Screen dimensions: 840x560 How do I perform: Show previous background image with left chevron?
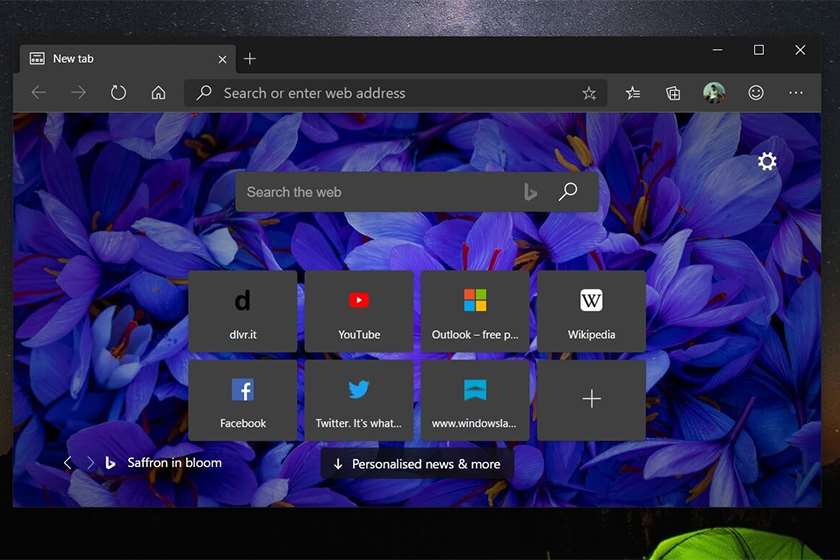[68, 463]
